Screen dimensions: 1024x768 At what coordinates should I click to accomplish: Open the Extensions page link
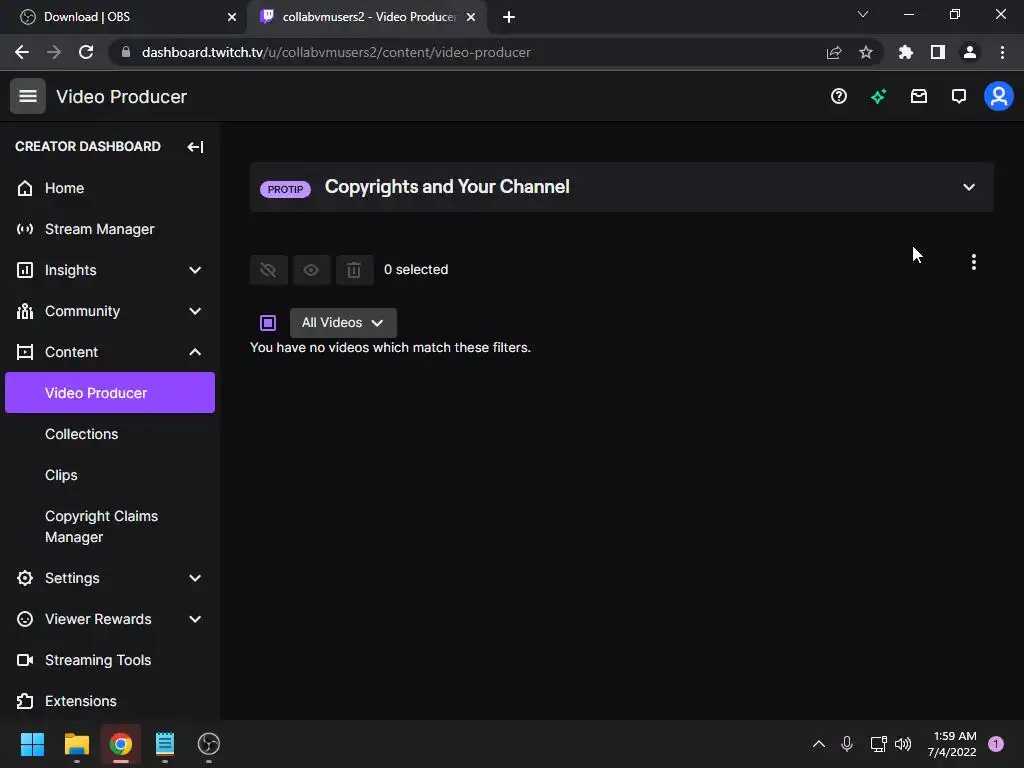[81, 701]
